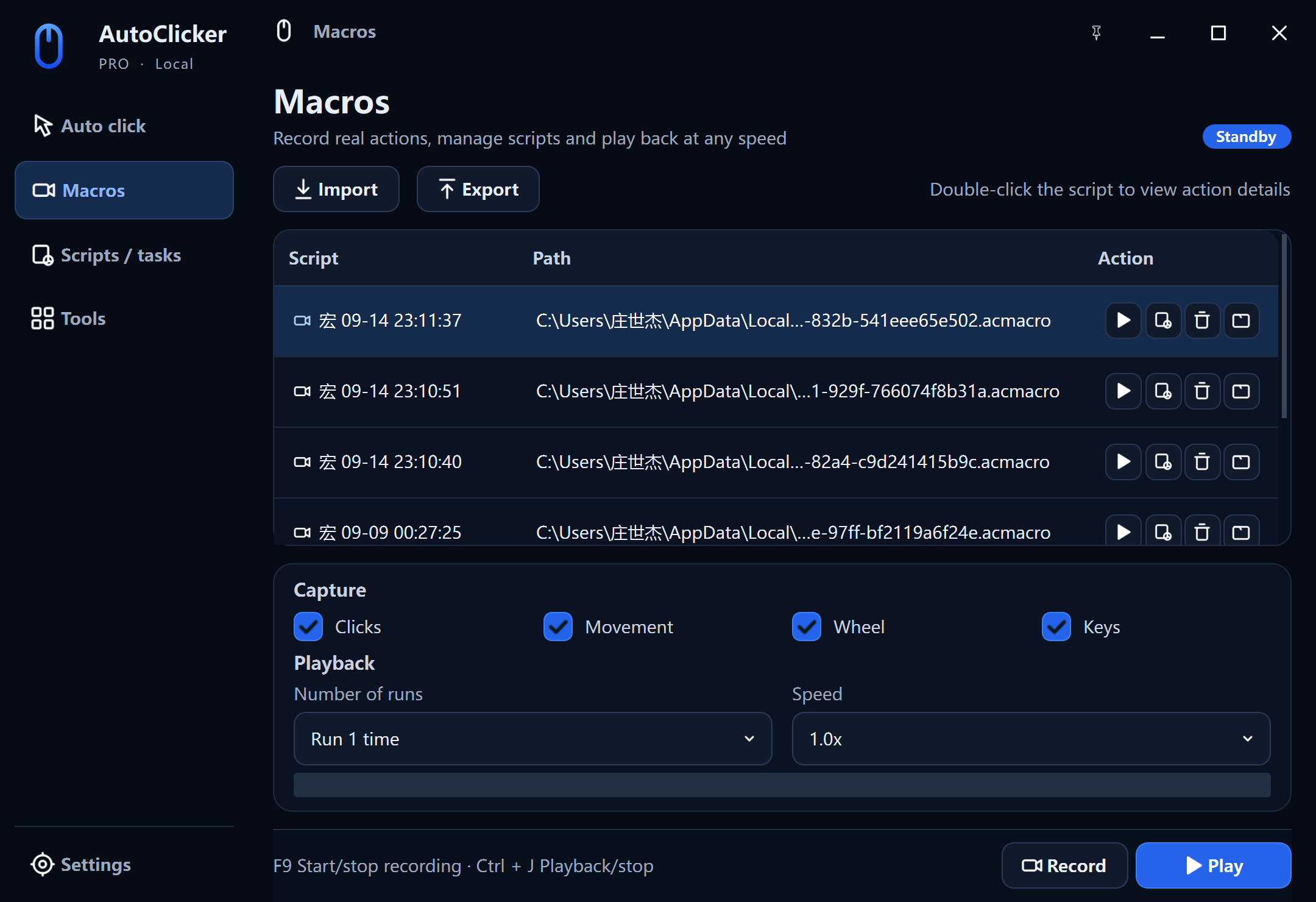The width and height of the screenshot is (1316, 902).
Task: Open Scripts / tasks section
Action: (124, 255)
